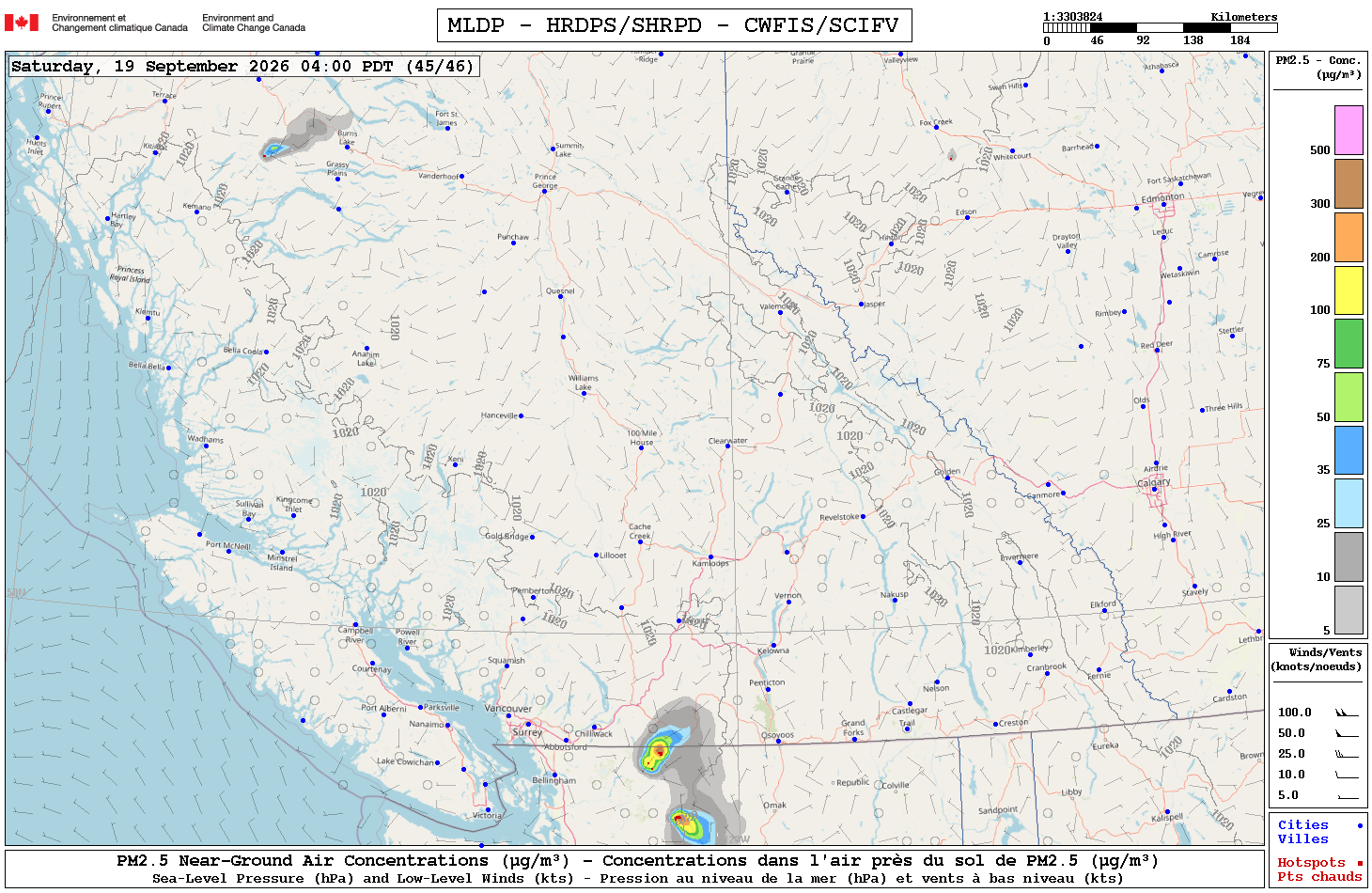
Task: Click the MLDP - HRDPS/SHRPD title box
Action: pos(674,25)
